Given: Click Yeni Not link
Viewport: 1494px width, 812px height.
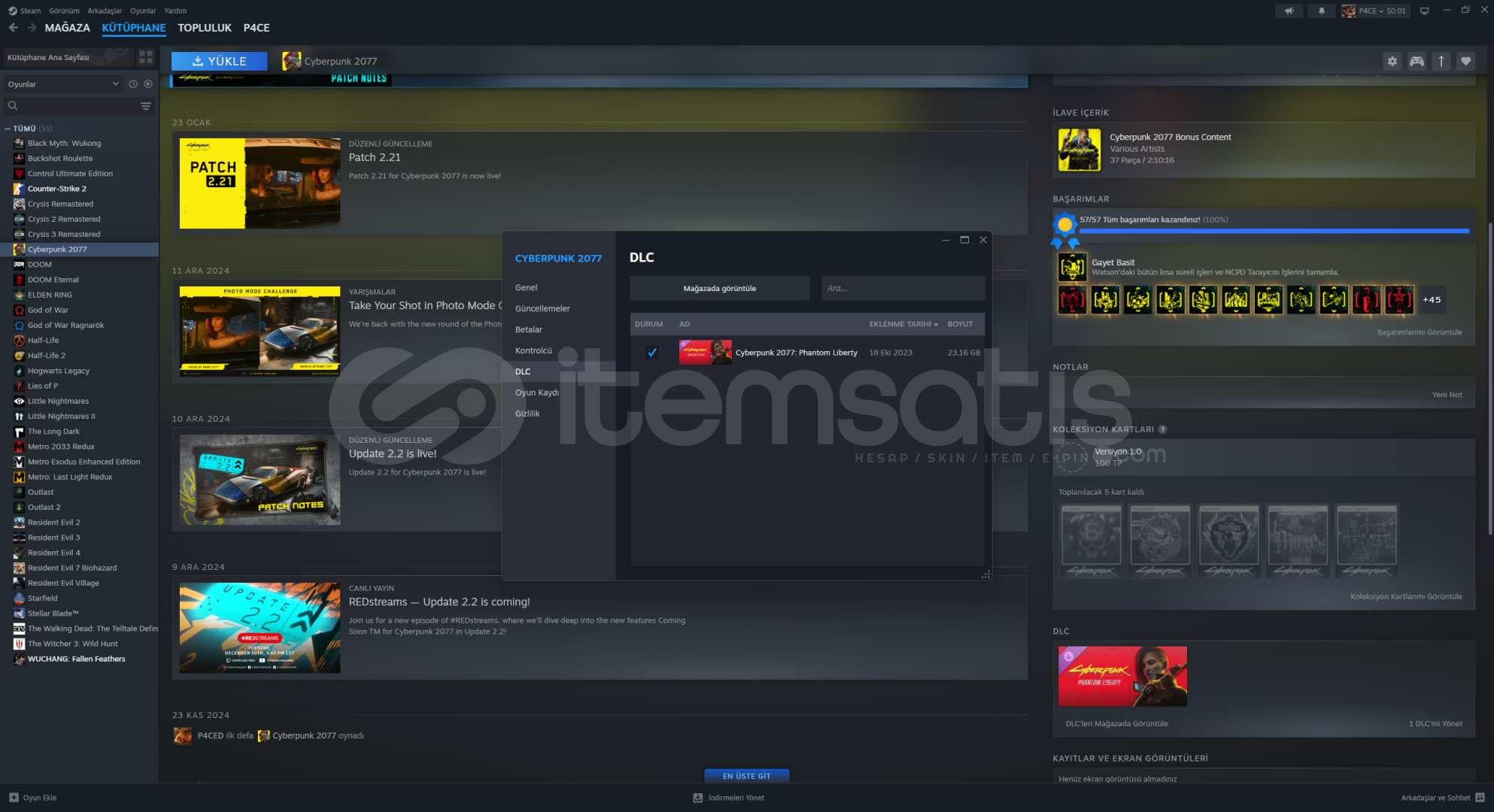Looking at the screenshot, I should coord(1447,395).
